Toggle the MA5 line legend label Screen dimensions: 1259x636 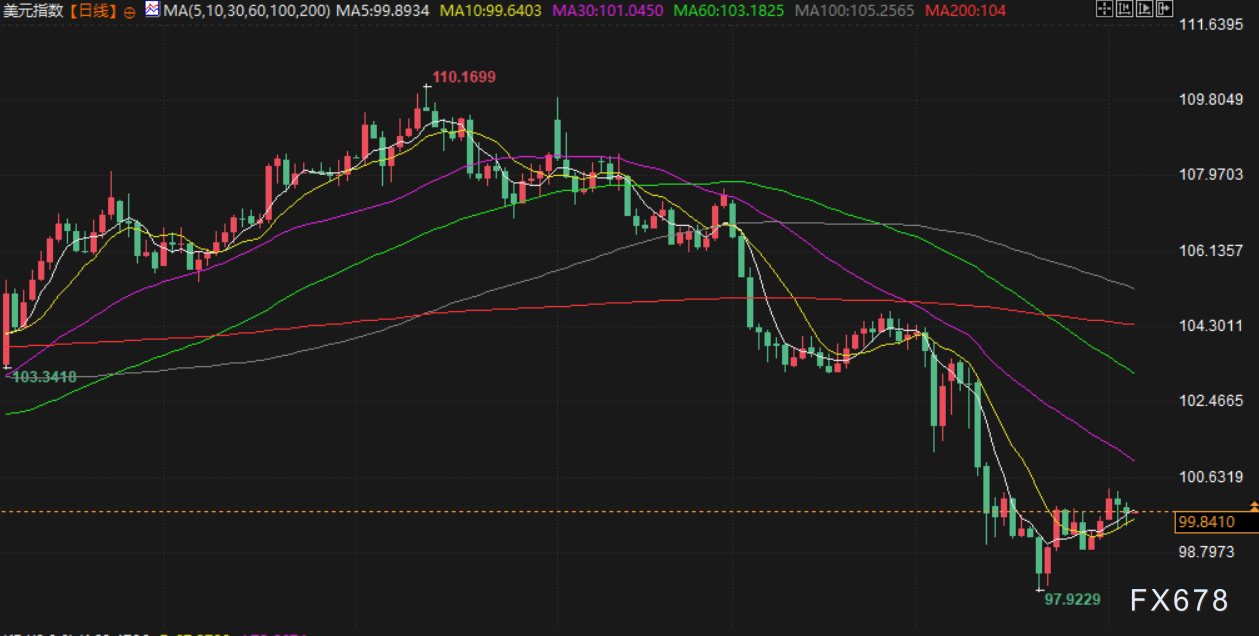click(383, 11)
